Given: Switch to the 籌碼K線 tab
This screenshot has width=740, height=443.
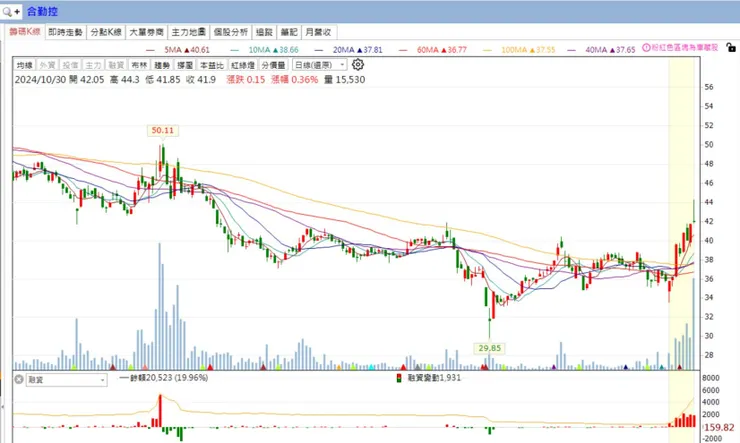Looking at the screenshot, I should [25, 32].
